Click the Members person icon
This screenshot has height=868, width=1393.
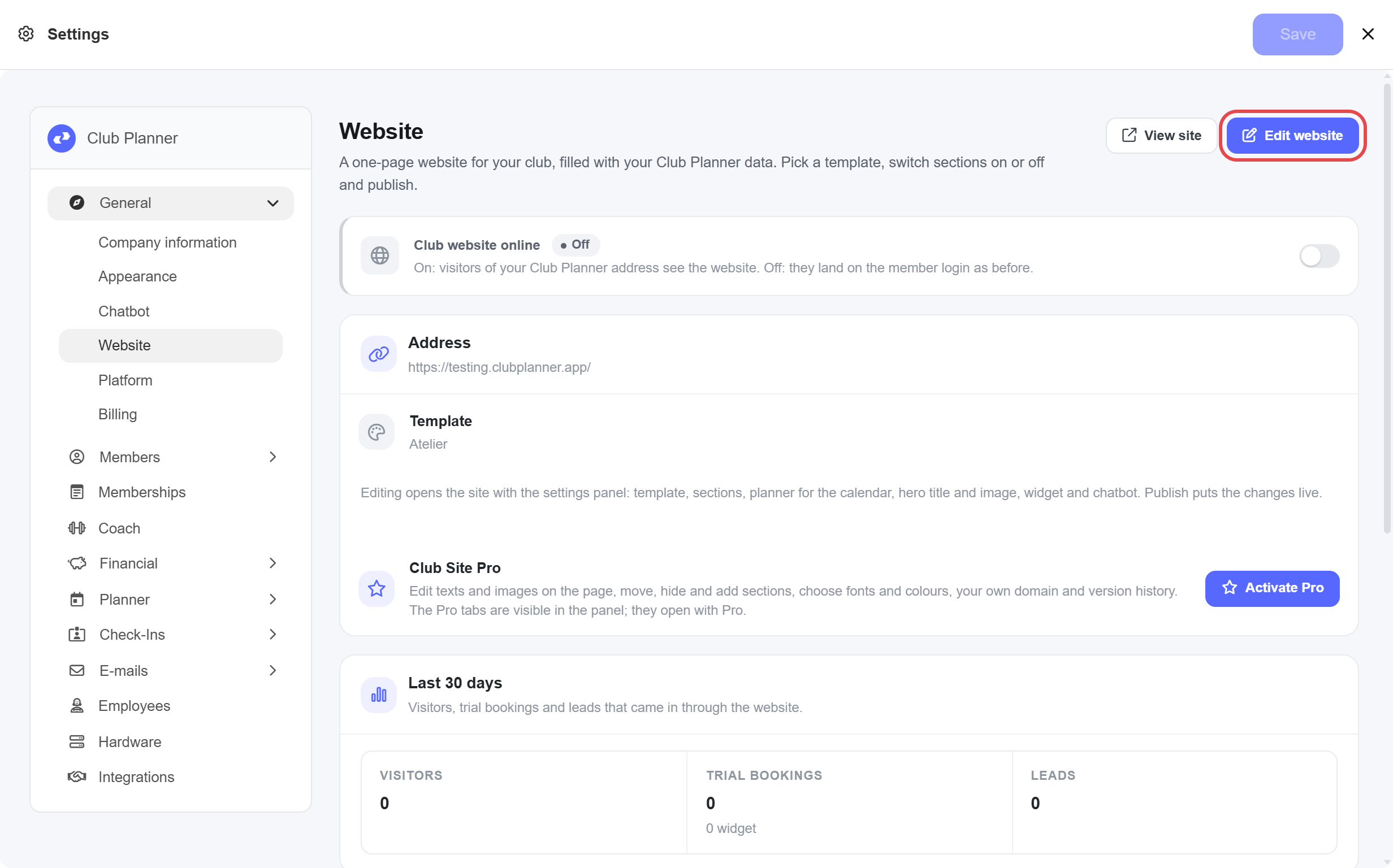pyautogui.click(x=77, y=457)
